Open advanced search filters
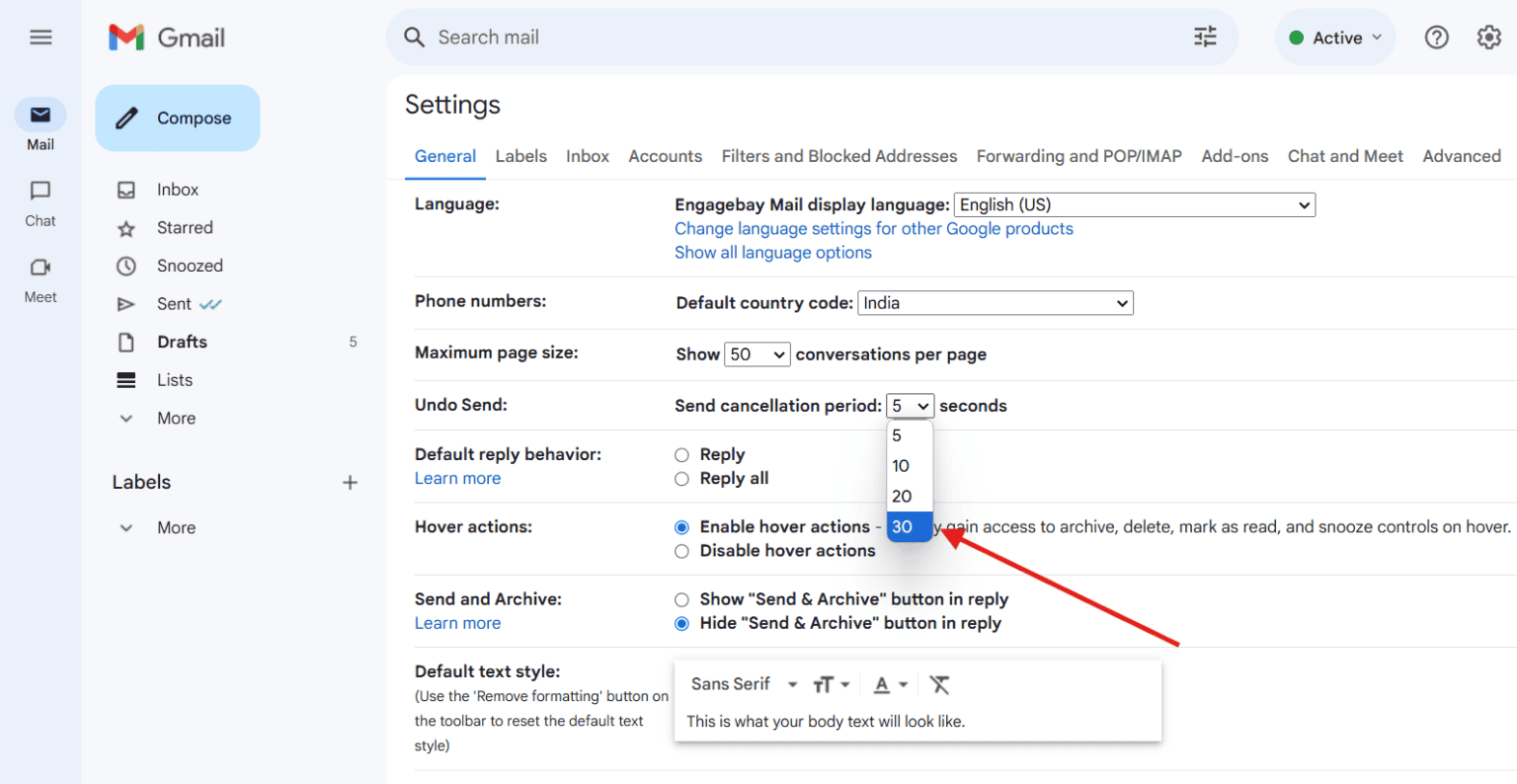This screenshot has width=1517, height=784. point(1204,37)
